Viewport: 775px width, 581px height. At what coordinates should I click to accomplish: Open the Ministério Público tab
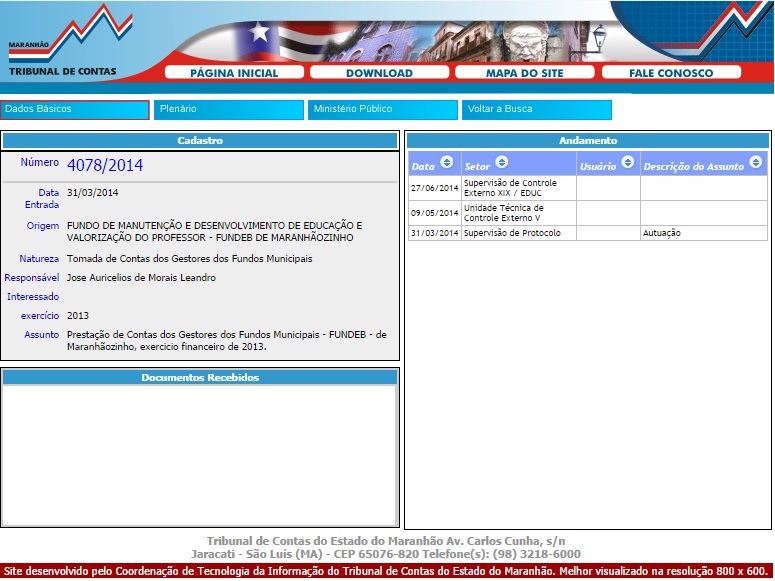coord(383,110)
